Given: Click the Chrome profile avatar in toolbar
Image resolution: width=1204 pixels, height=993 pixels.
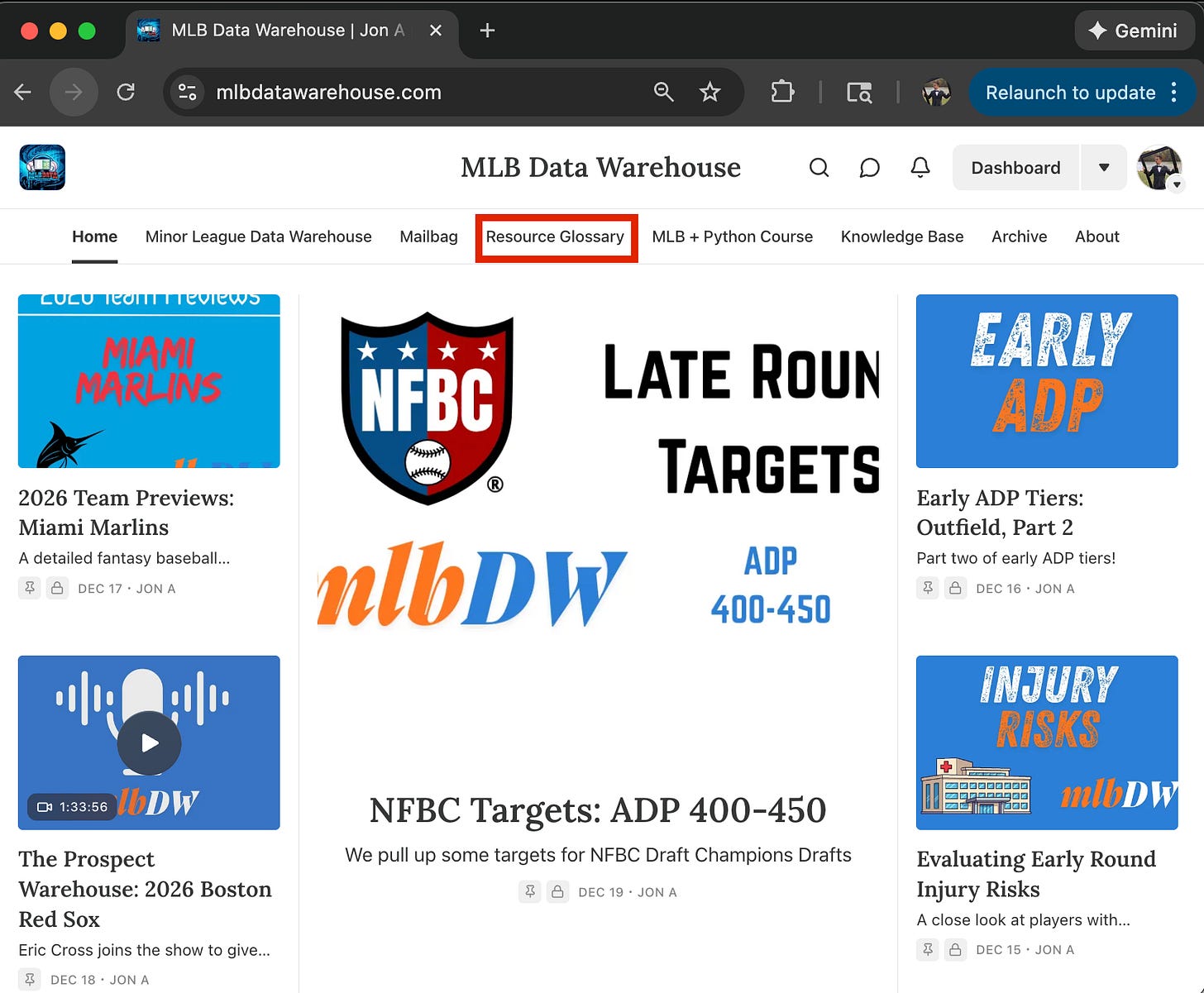Looking at the screenshot, I should click(936, 92).
